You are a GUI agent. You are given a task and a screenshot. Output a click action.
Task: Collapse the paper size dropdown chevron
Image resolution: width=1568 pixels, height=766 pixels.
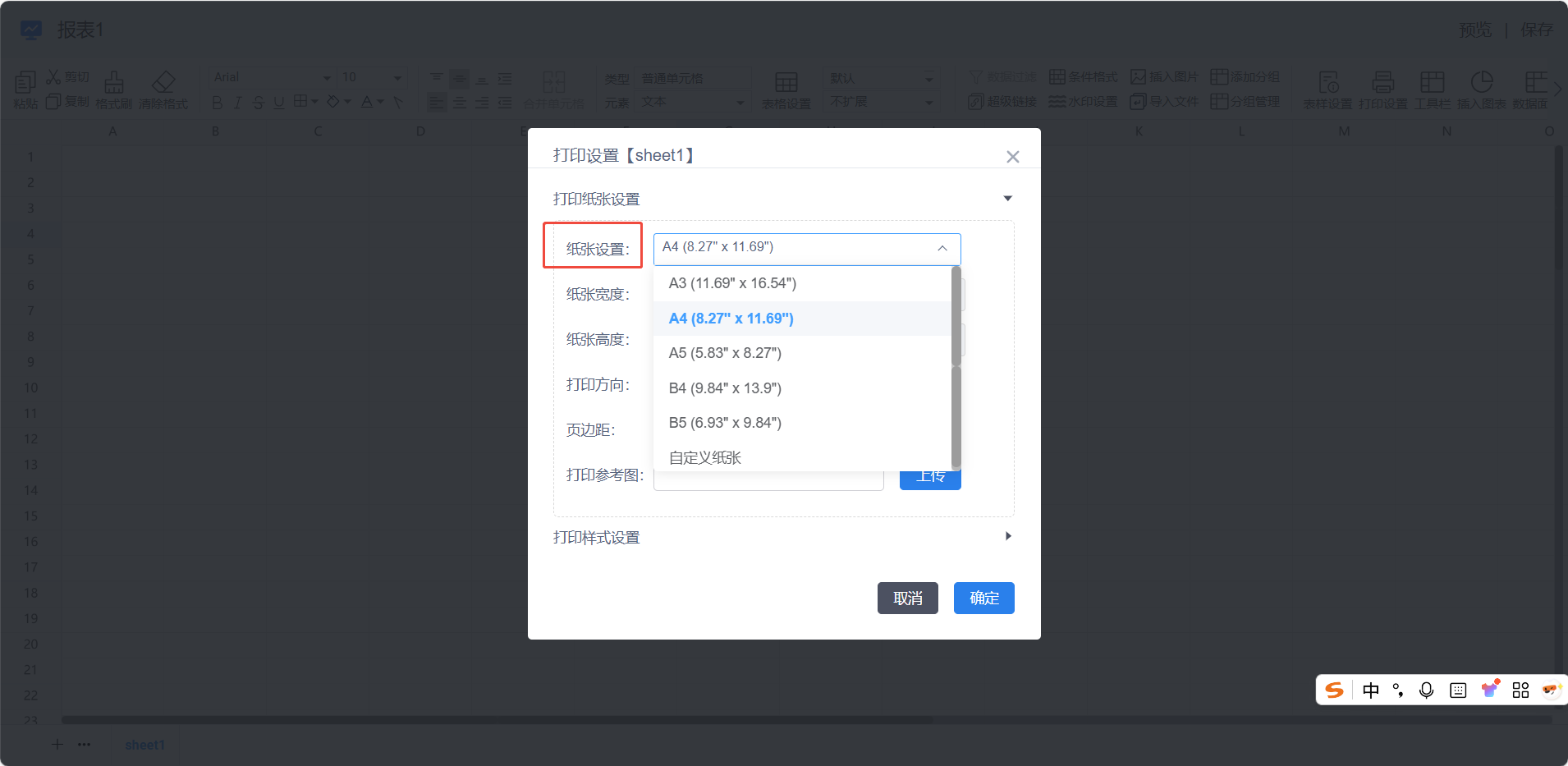pyautogui.click(x=942, y=248)
